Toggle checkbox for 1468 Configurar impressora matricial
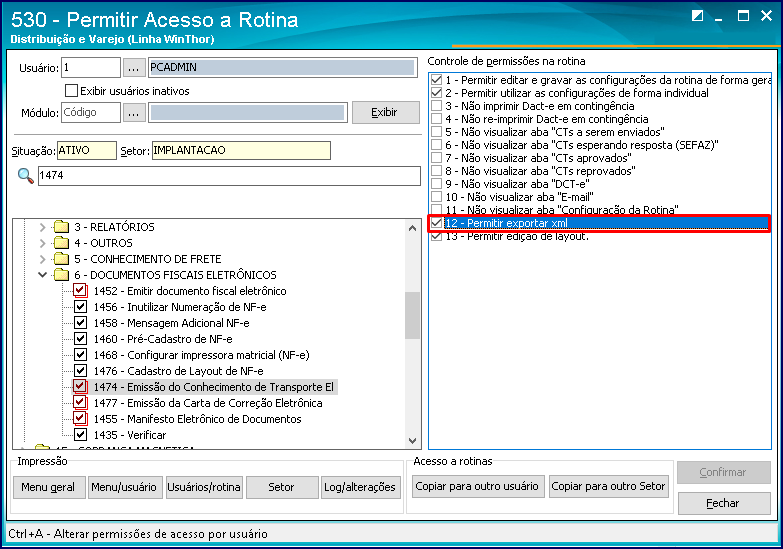 point(80,355)
